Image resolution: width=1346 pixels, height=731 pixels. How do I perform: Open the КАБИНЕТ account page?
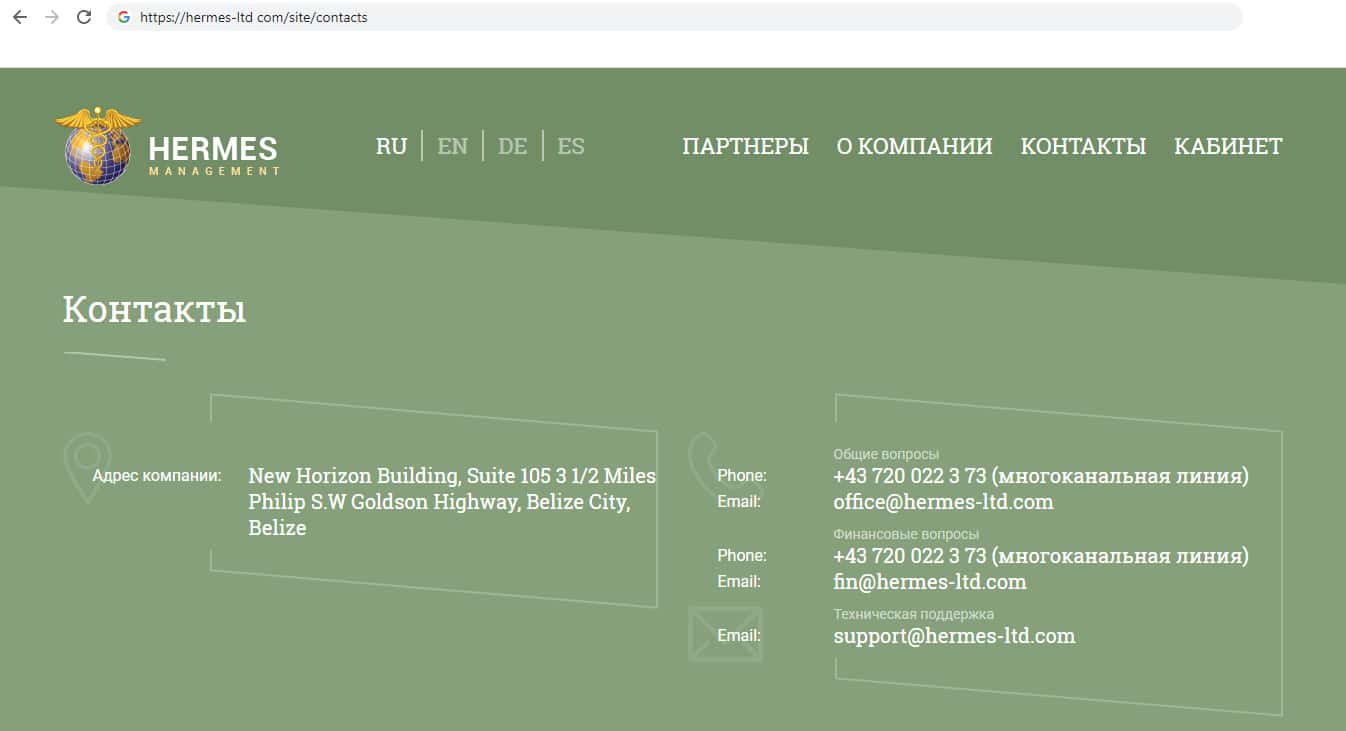(1227, 146)
